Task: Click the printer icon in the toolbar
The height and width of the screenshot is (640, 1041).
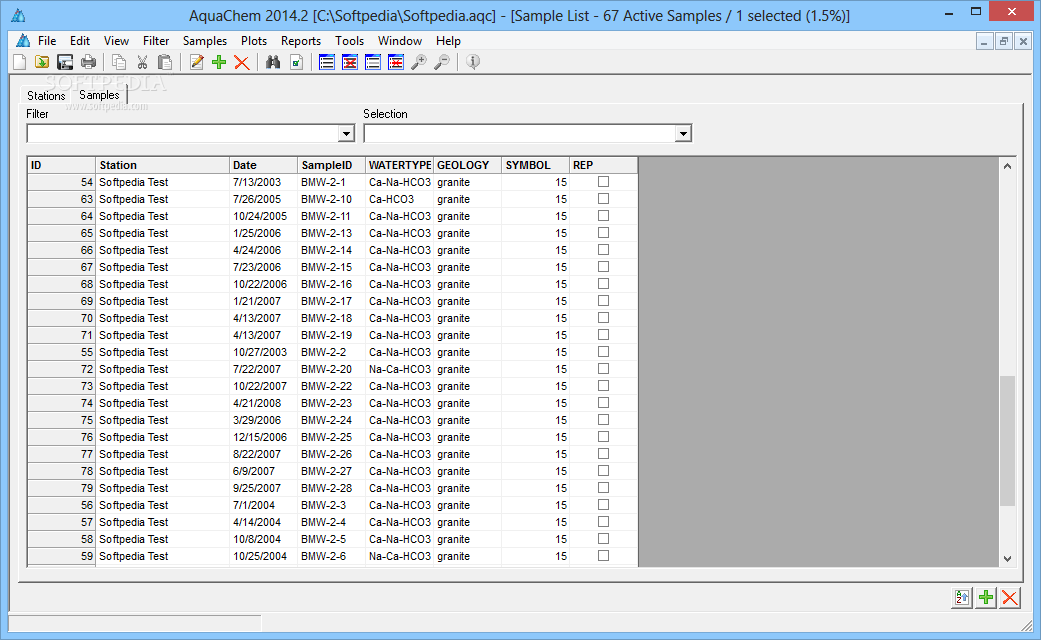Action: point(88,62)
